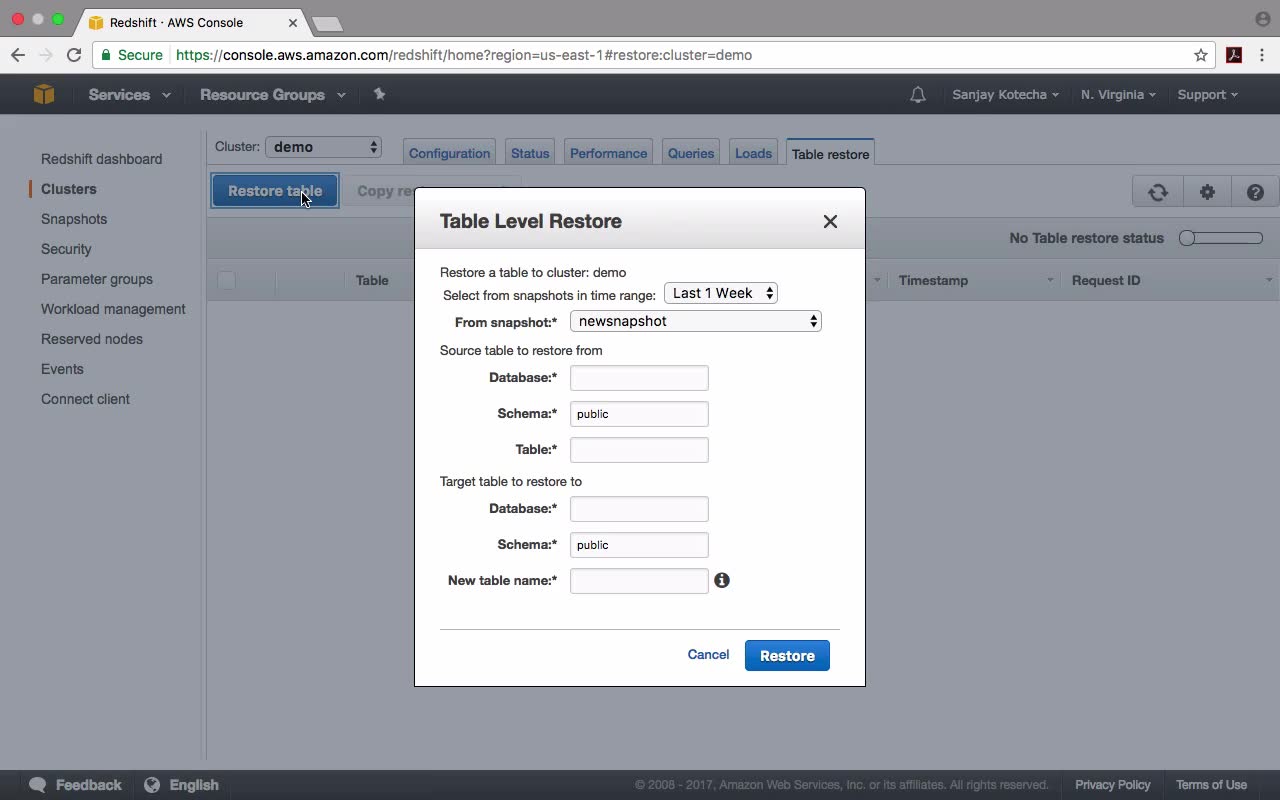Bookmark this page with the star icon
The image size is (1280, 800).
1201,55
